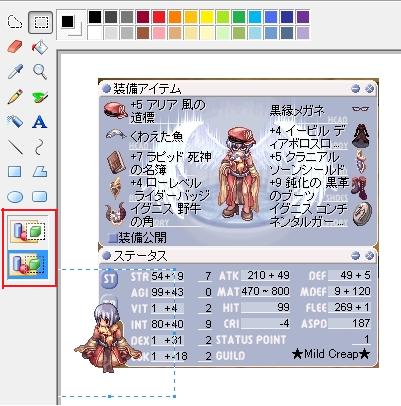The height and width of the screenshot is (406, 401).
Task: Pick the yellow color swatch
Action: (207, 17)
